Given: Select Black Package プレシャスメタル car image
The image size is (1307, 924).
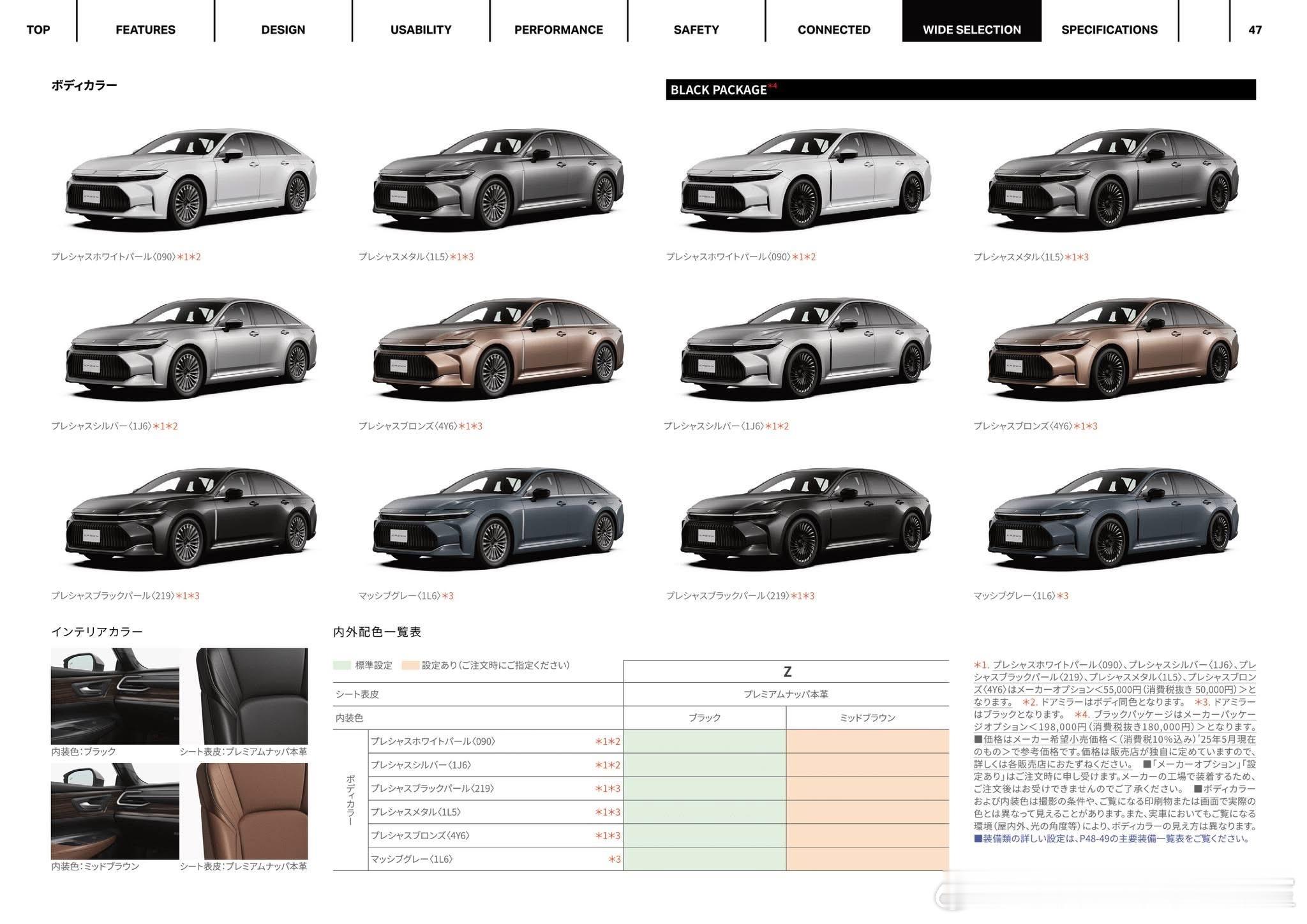Looking at the screenshot, I should pyautogui.click(x=1113, y=179).
